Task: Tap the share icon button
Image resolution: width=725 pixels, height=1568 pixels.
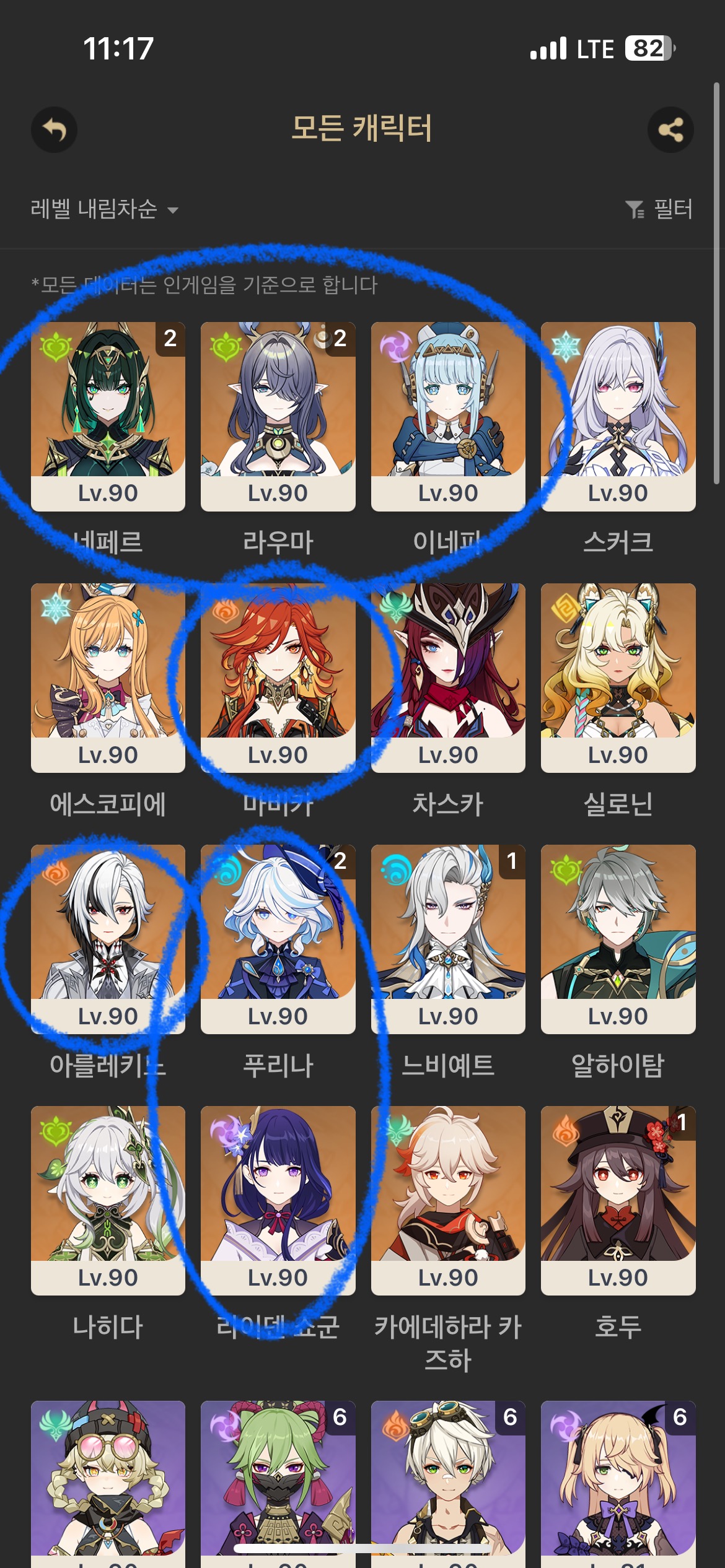Action: [670, 130]
